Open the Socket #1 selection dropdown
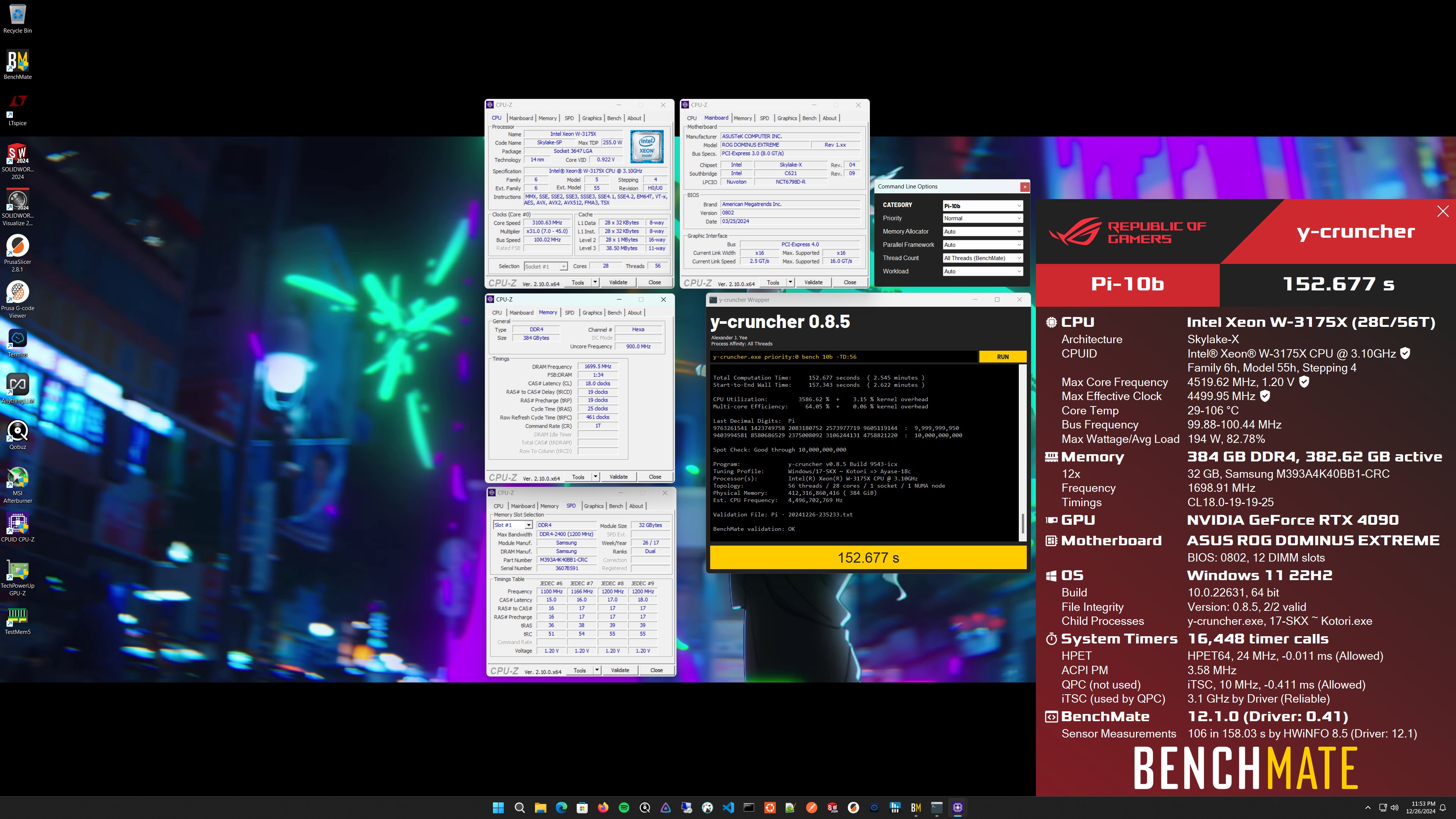Viewport: 1456px width, 819px height. coord(545,266)
